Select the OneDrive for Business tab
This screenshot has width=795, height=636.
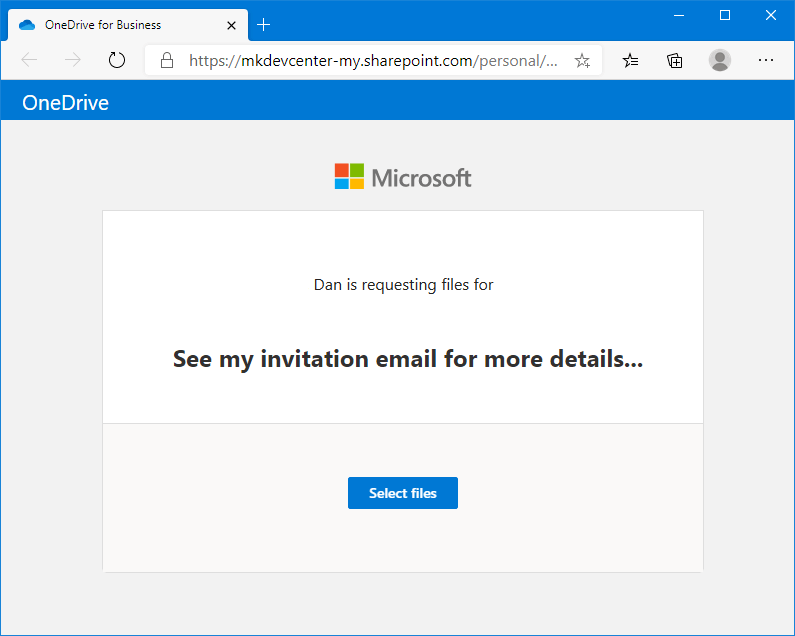pos(128,25)
